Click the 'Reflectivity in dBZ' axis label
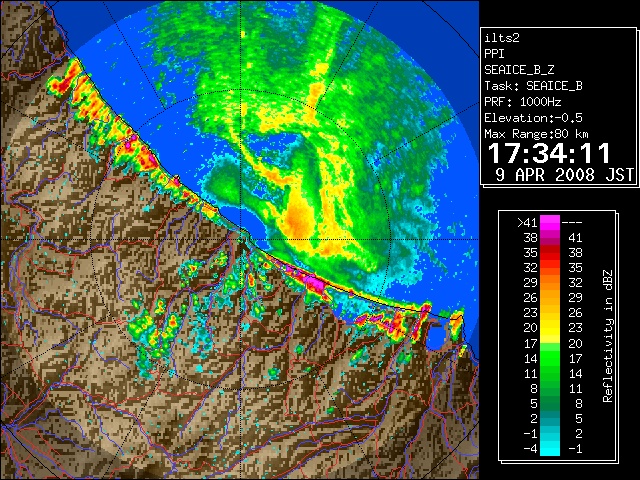Image resolution: width=640 pixels, height=480 pixels. tap(608, 336)
